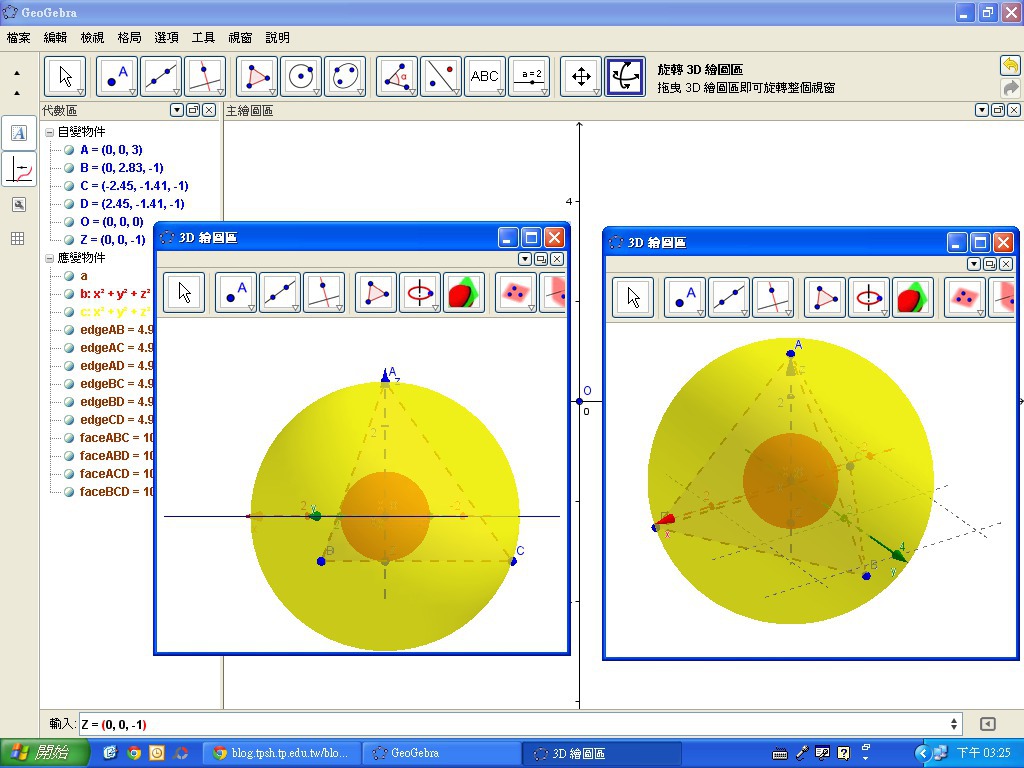Open right 3D window style bar dropdown
The height and width of the screenshot is (768, 1024).
(x=974, y=264)
